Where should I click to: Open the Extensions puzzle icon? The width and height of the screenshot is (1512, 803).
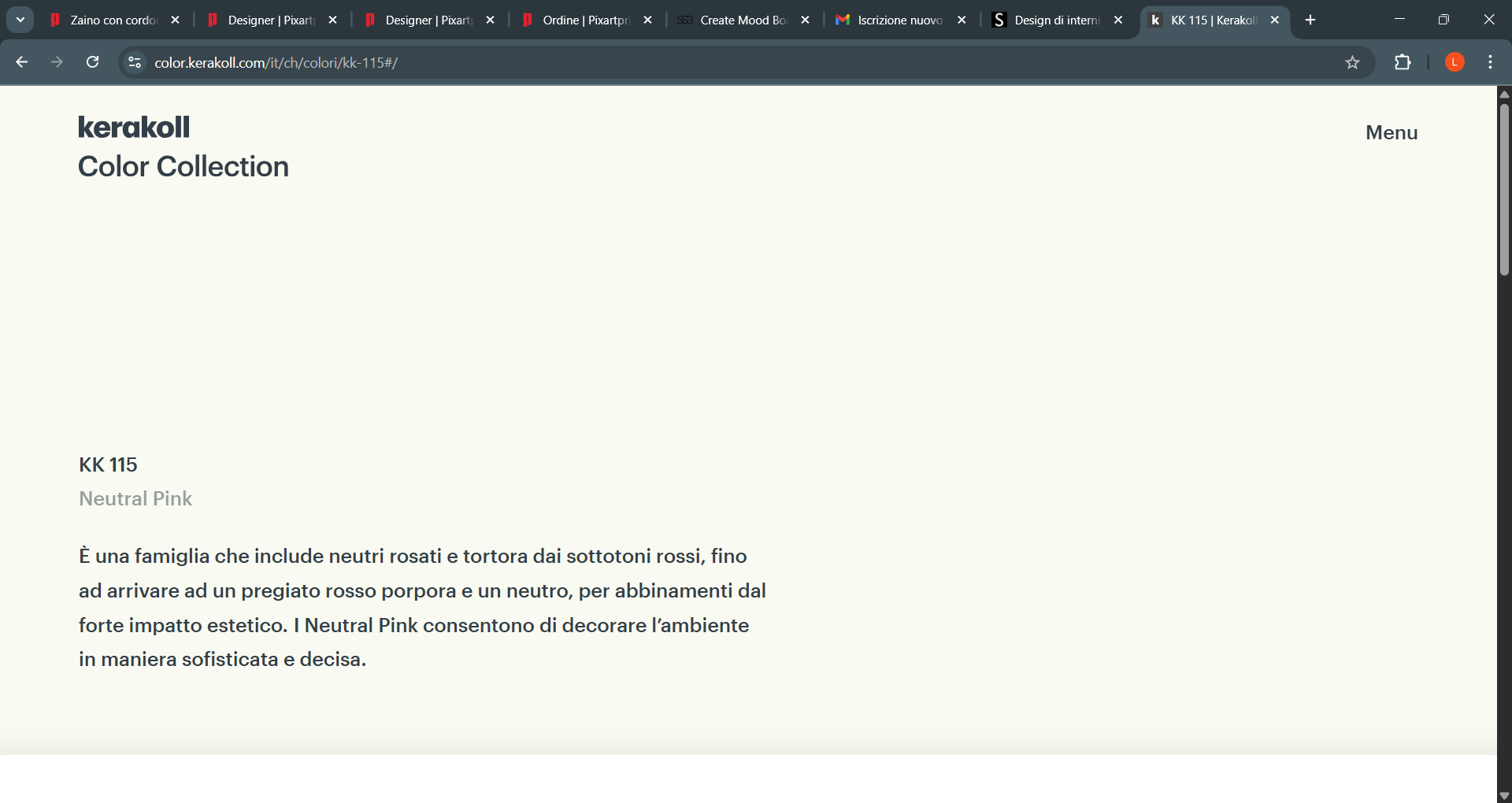(x=1403, y=62)
